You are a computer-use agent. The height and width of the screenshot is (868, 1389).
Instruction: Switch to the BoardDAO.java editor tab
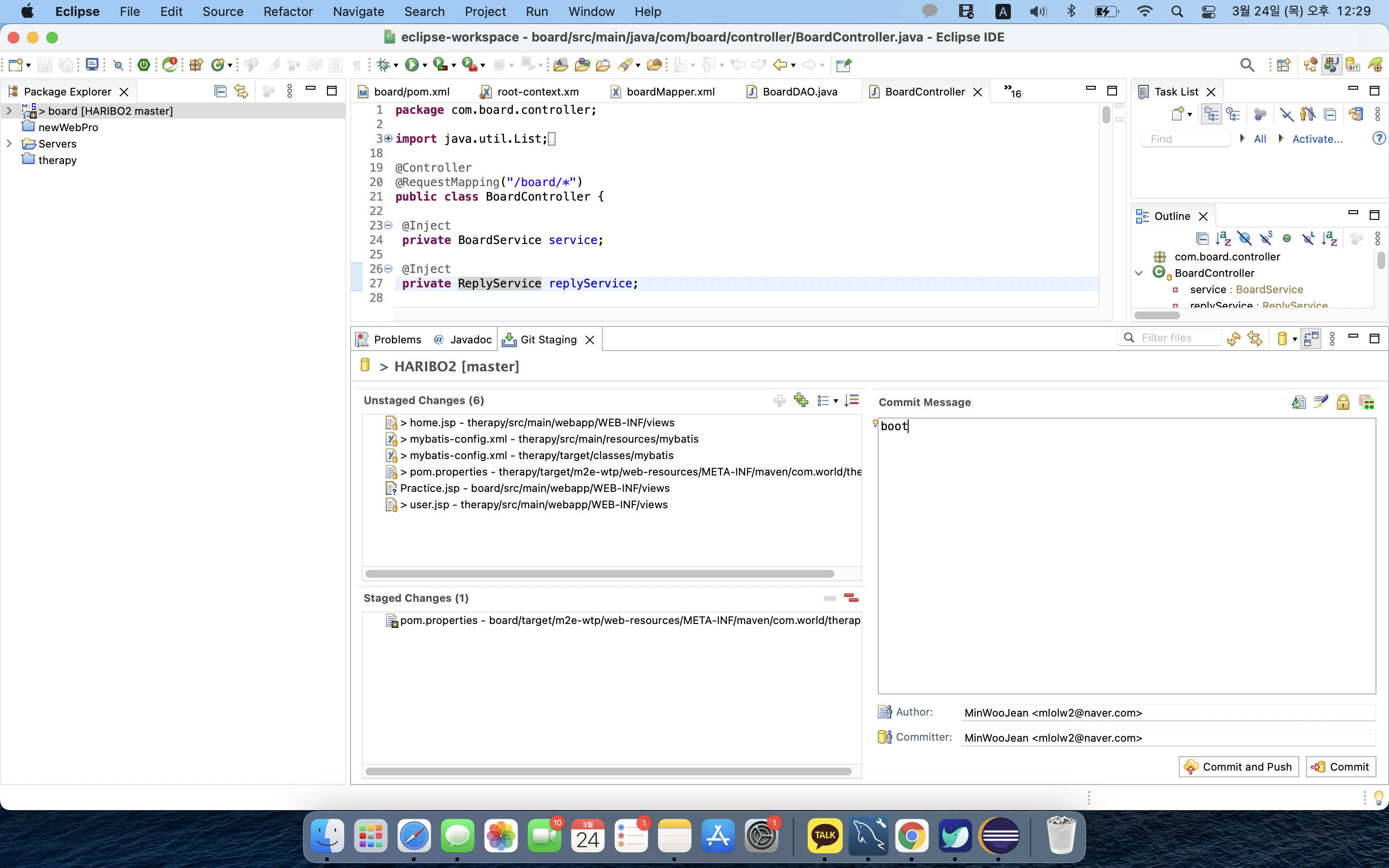coord(799,92)
